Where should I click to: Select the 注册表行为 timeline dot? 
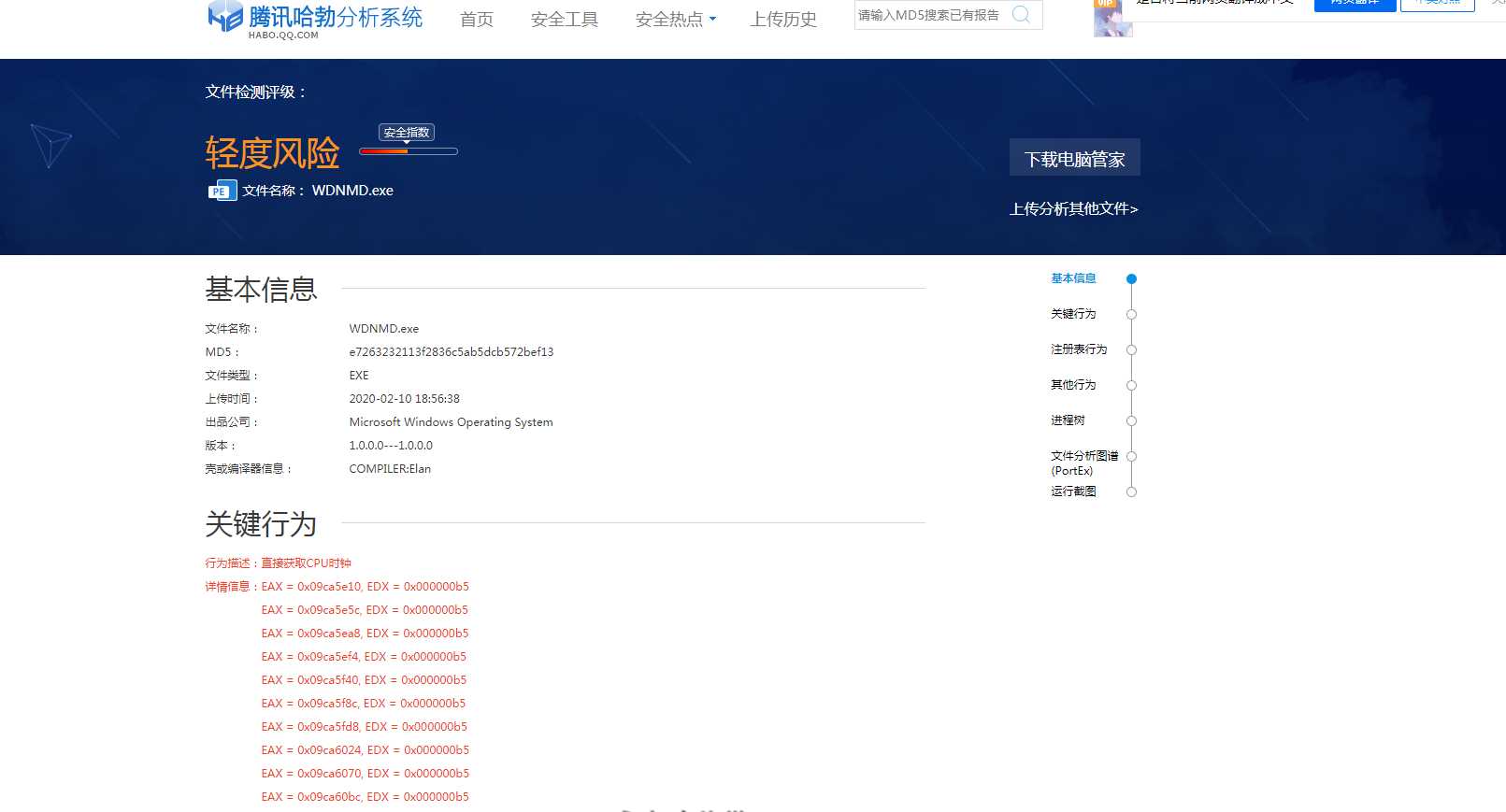click(1131, 349)
